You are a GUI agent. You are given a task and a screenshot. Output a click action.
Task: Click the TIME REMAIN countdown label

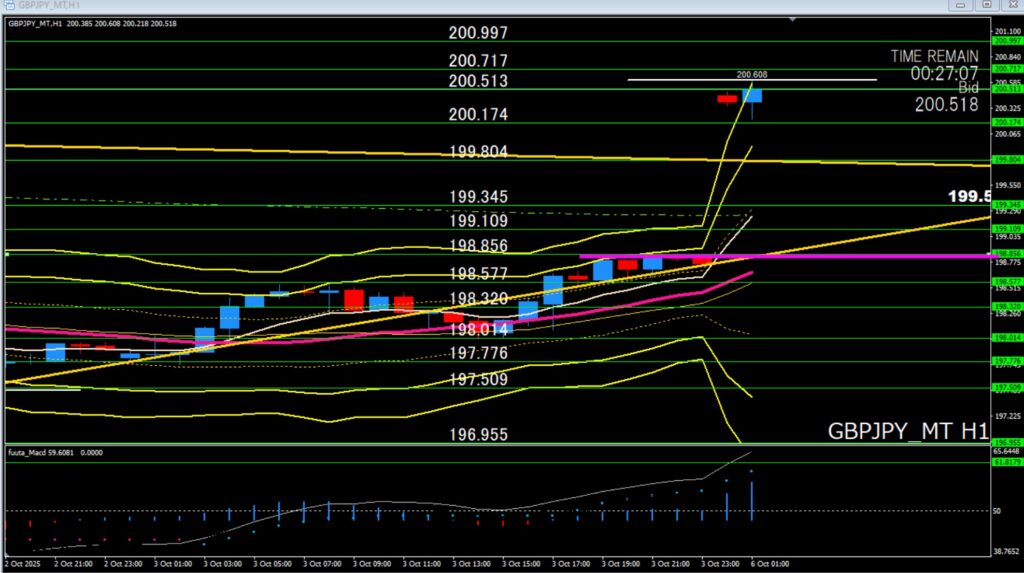[934, 65]
